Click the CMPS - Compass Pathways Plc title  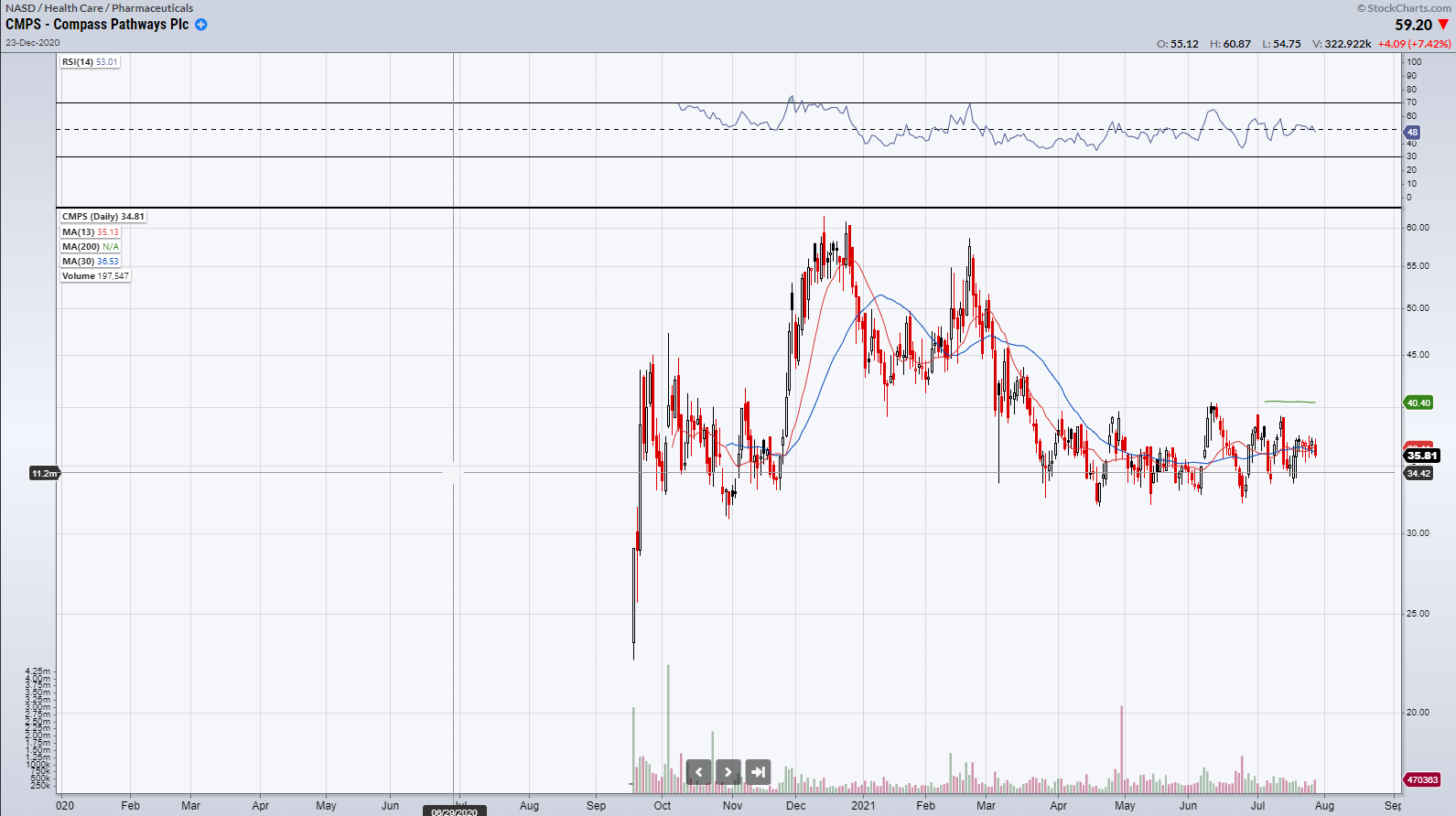[97, 25]
